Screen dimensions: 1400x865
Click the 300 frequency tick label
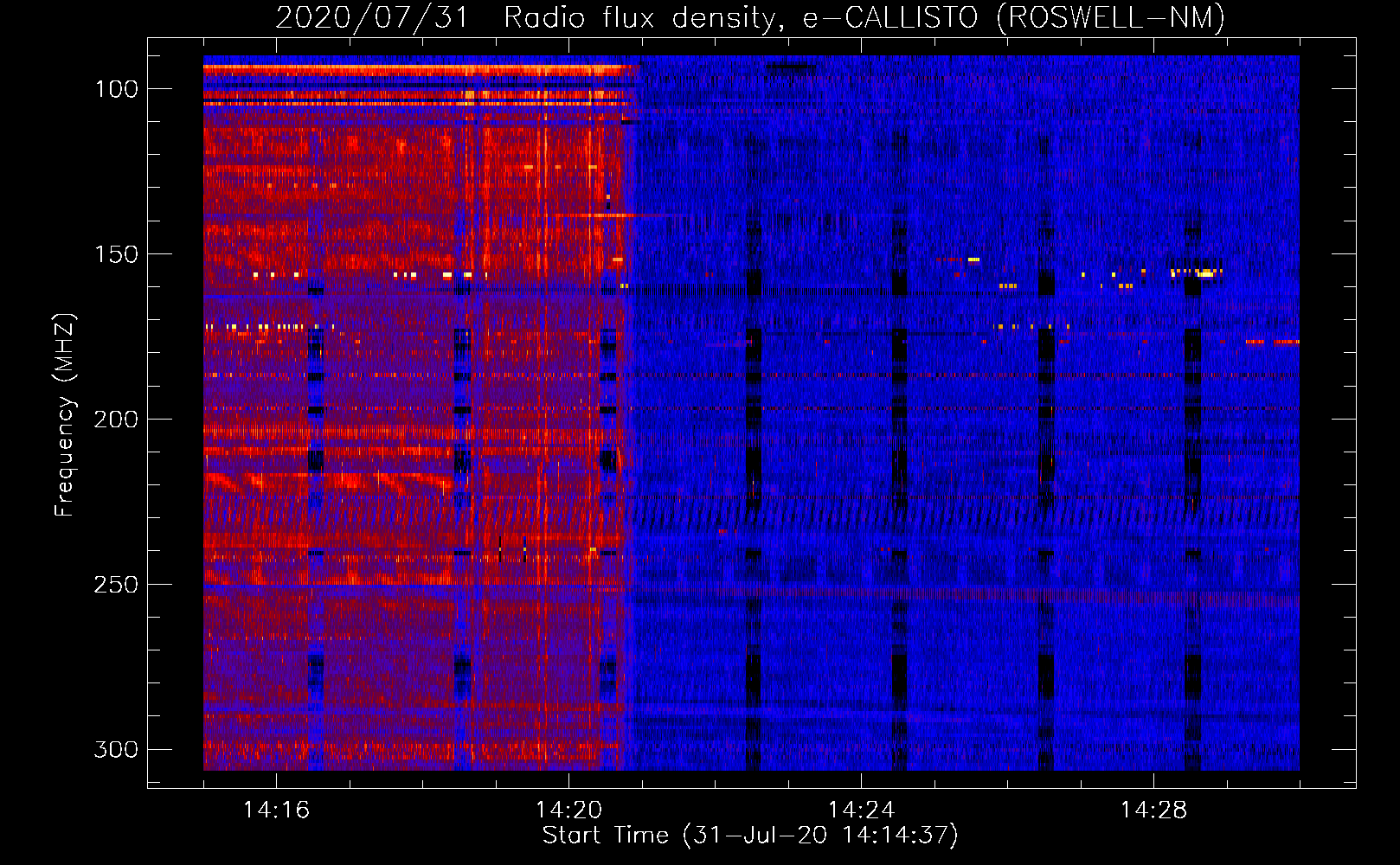(x=117, y=749)
